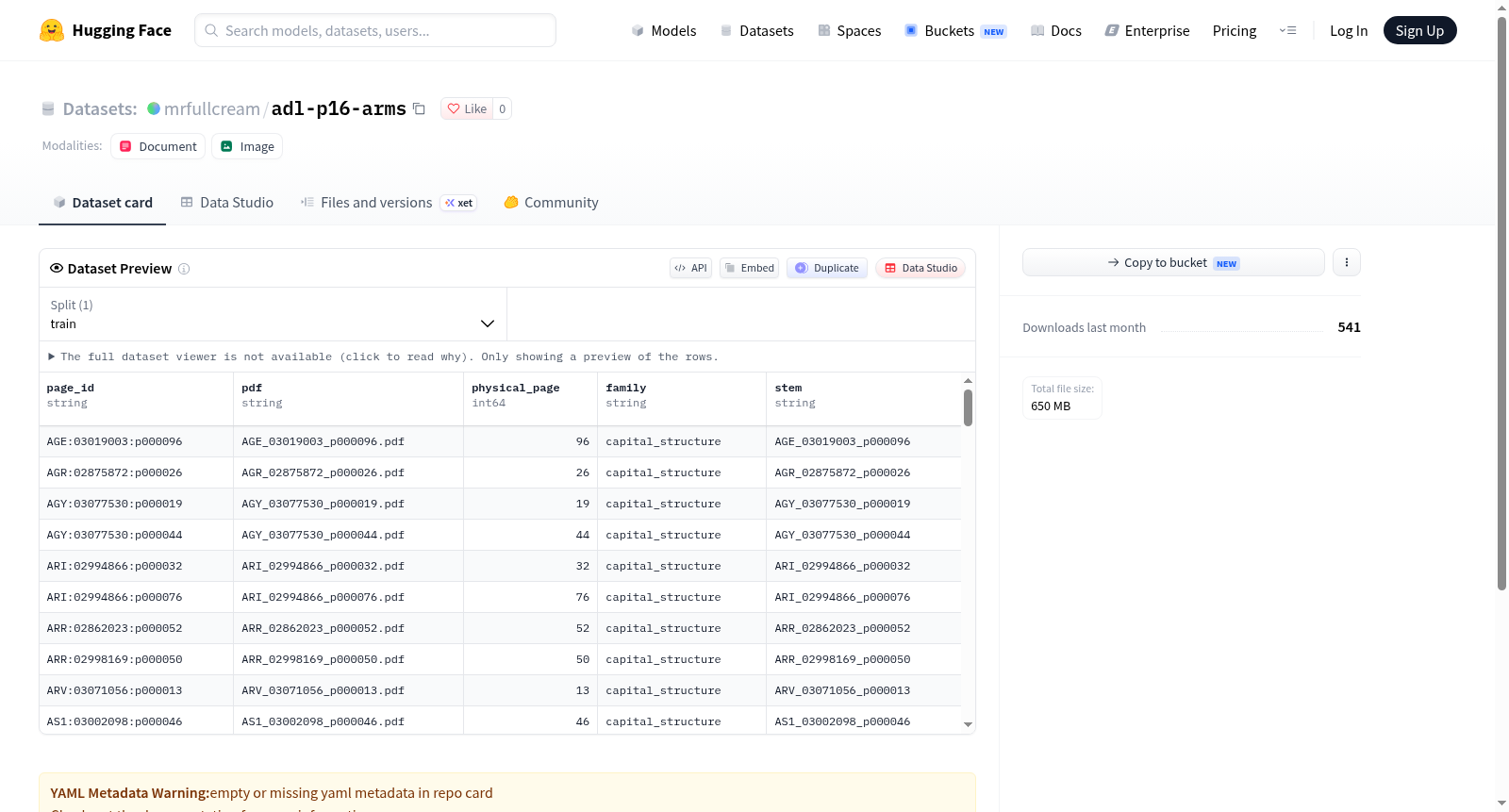The image size is (1509, 812).
Task: Open Data Studio from preview header
Action: [920, 268]
